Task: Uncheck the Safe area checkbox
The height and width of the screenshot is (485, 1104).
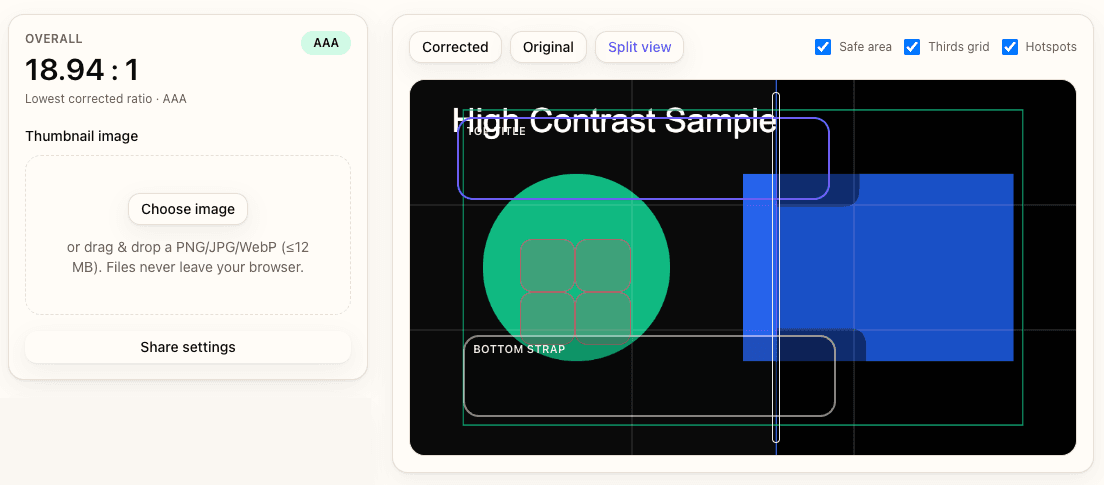Action: 822,47
